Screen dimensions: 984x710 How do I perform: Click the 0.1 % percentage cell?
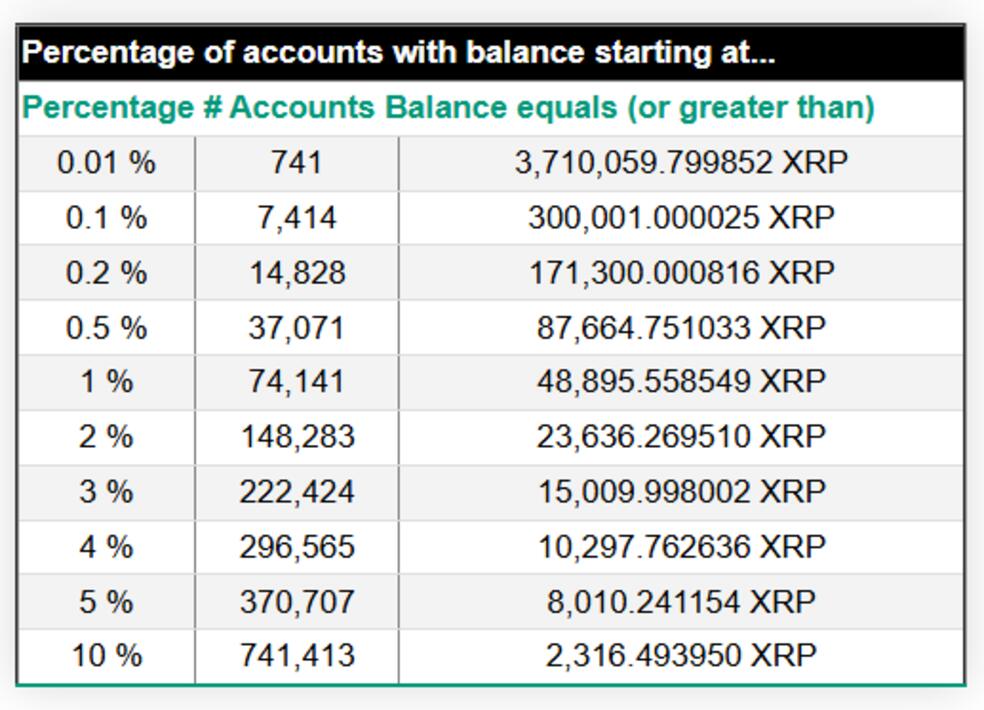click(x=106, y=218)
